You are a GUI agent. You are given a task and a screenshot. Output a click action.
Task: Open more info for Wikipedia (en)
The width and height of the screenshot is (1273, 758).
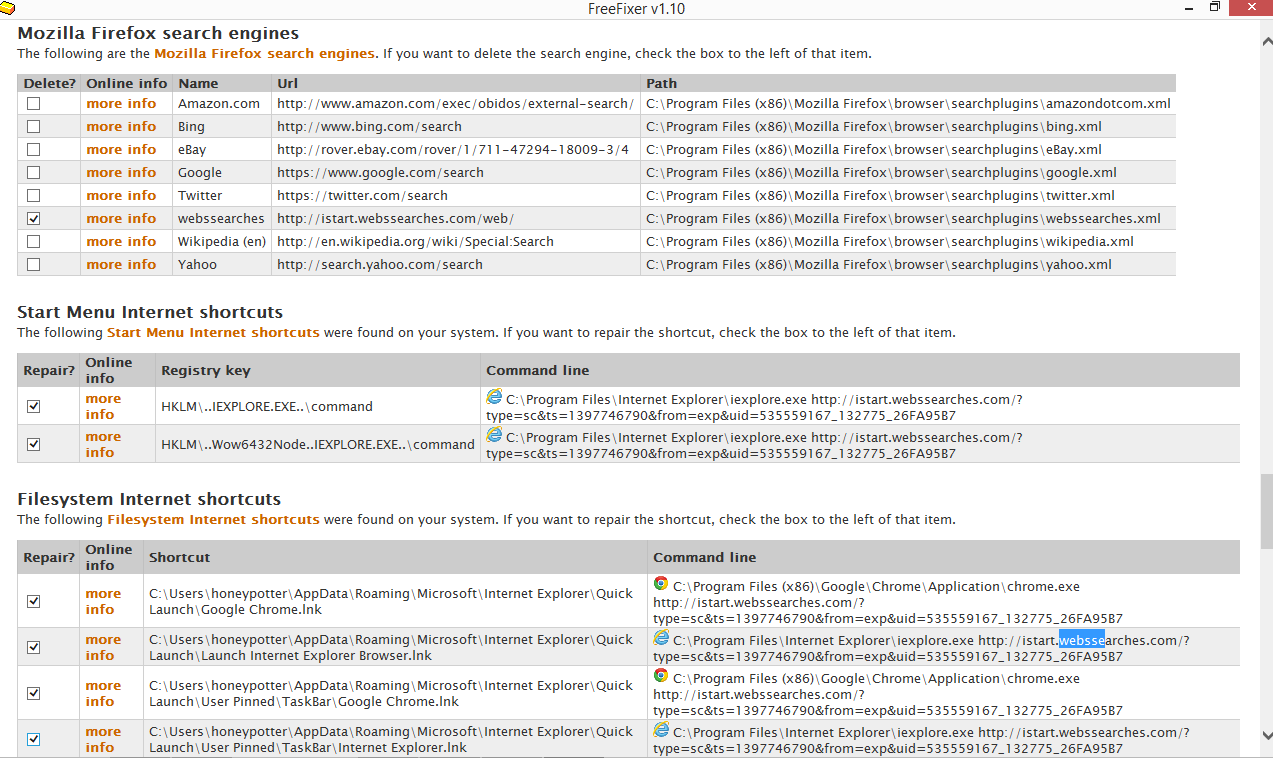pyautogui.click(x=121, y=242)
